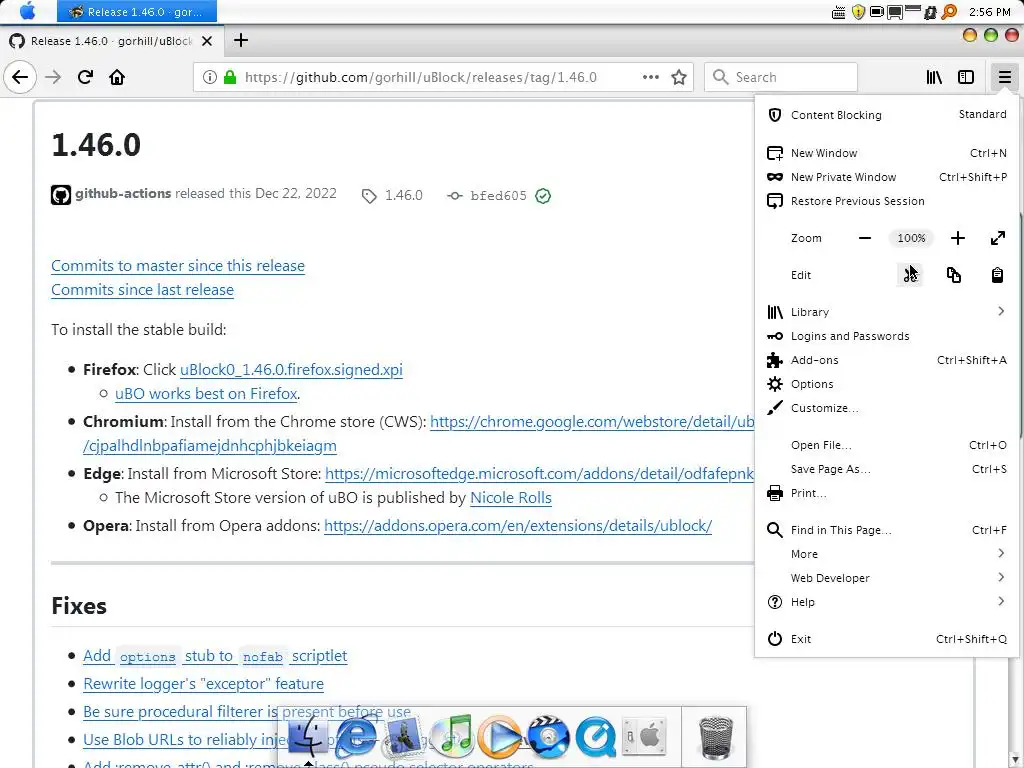Show site information for github.com
The image size is (1024, 768).
(x=210, y=77)
